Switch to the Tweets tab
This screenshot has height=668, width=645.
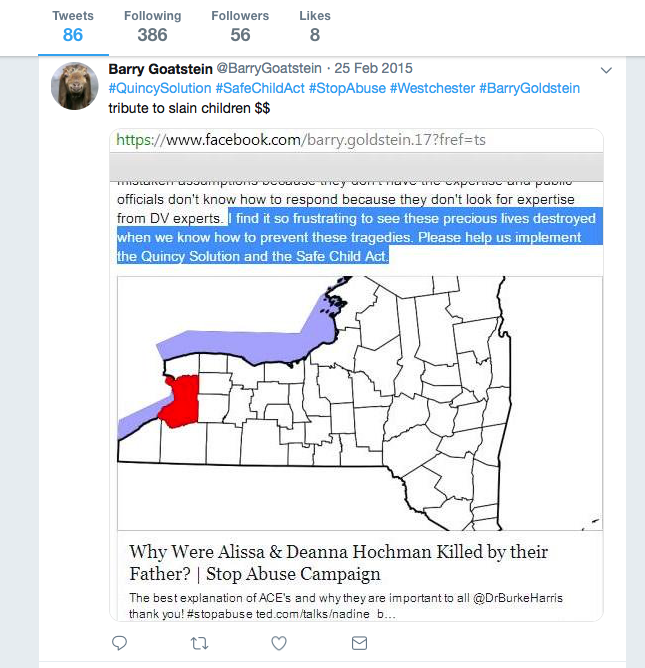(x=72, y=26)
